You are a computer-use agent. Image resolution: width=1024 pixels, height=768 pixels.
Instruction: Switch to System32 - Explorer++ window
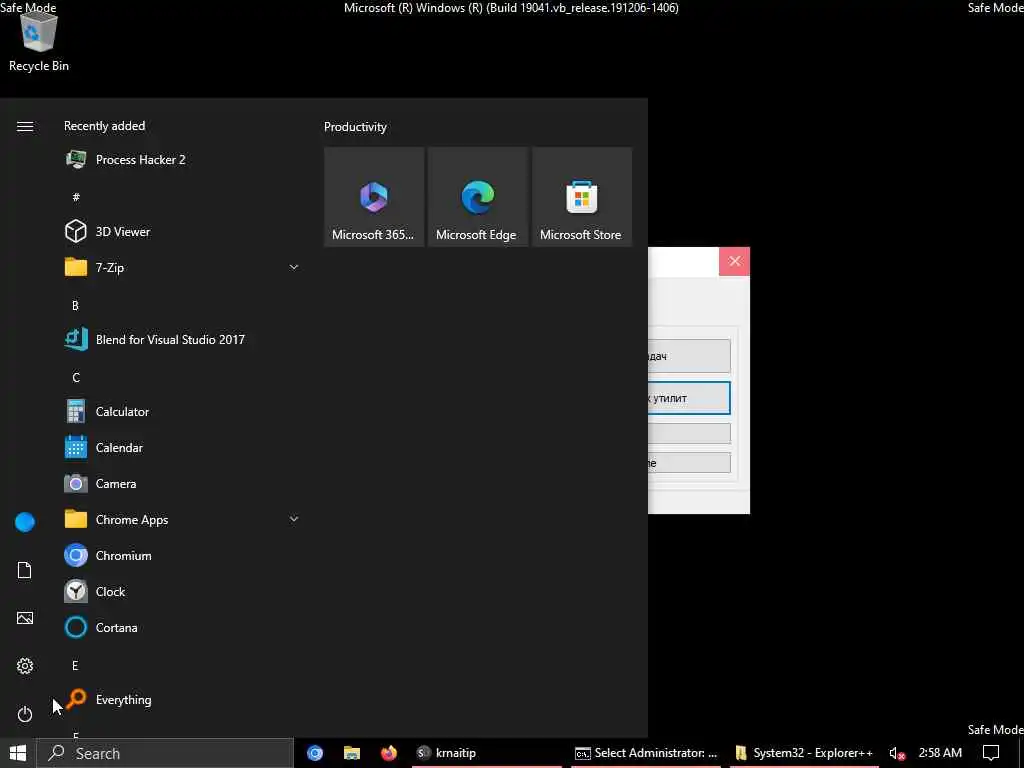804,753
